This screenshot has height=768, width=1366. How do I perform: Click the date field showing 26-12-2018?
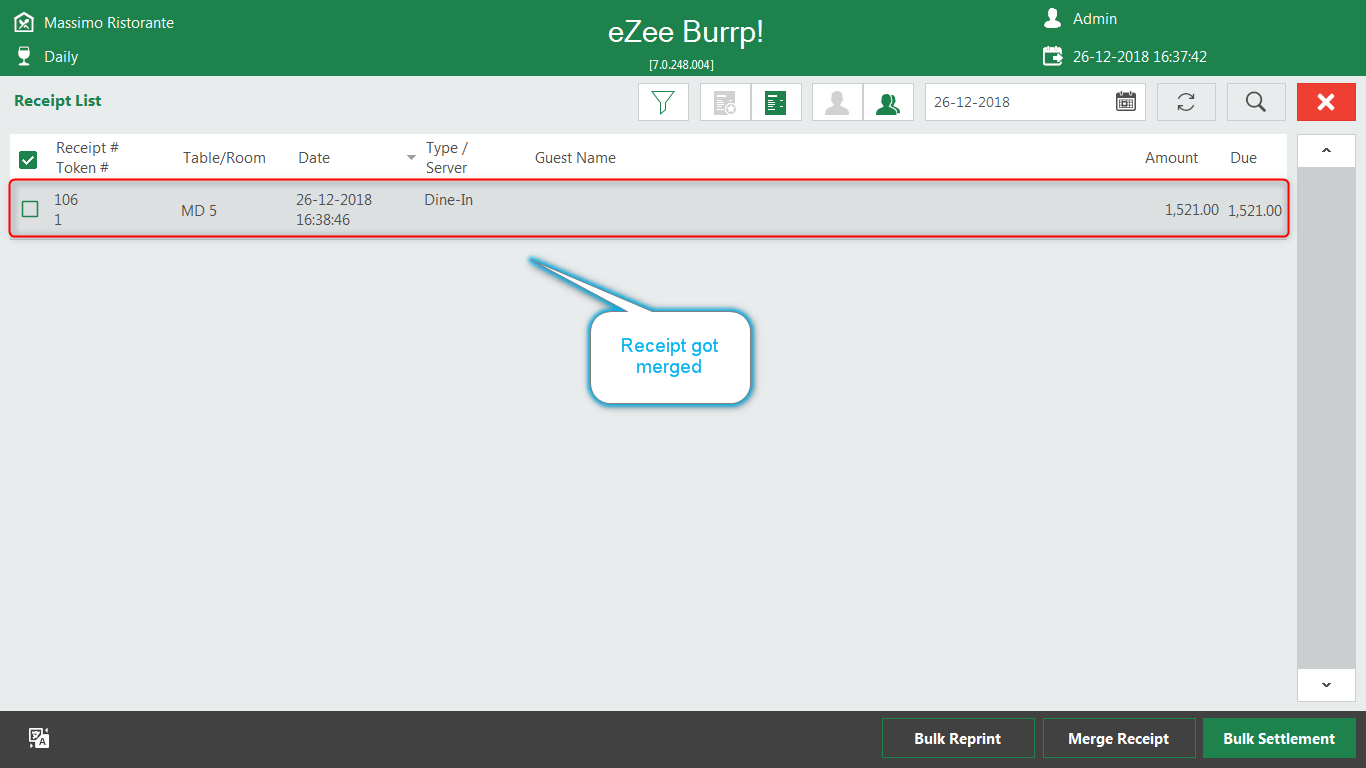pos(1035,102)
